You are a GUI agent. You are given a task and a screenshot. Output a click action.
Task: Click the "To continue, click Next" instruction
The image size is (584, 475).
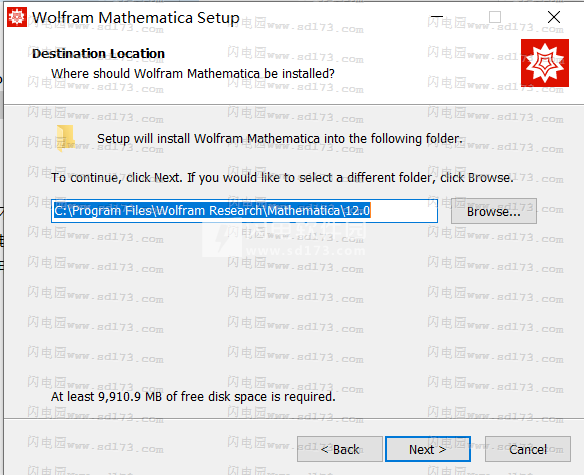[x=282, y=178]
